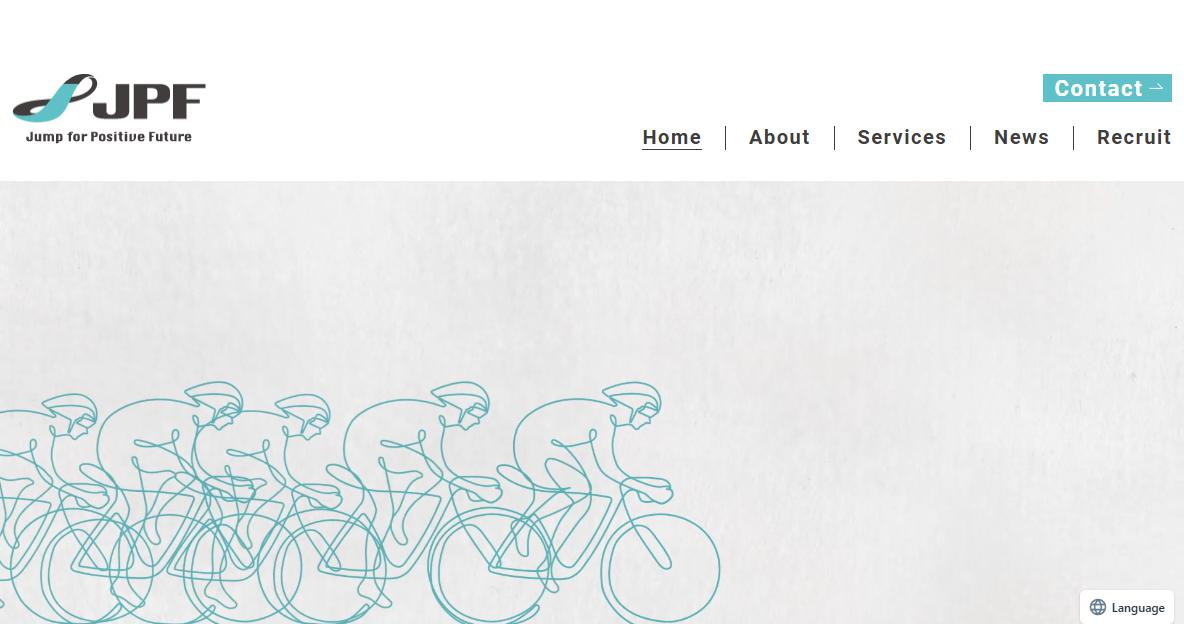Image resolution: width=1184 pixels, height=624 pixels.
Task: Click the 'Jump for Positive Future' tagline
Action: [109, 137]
